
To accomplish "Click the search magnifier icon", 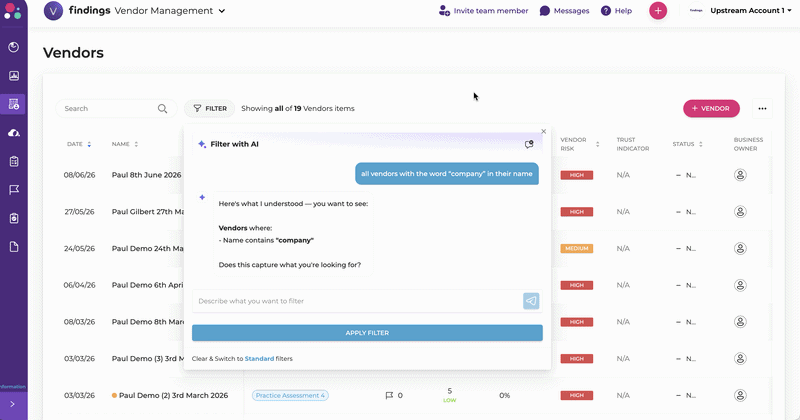I will [x=162, y=109].
